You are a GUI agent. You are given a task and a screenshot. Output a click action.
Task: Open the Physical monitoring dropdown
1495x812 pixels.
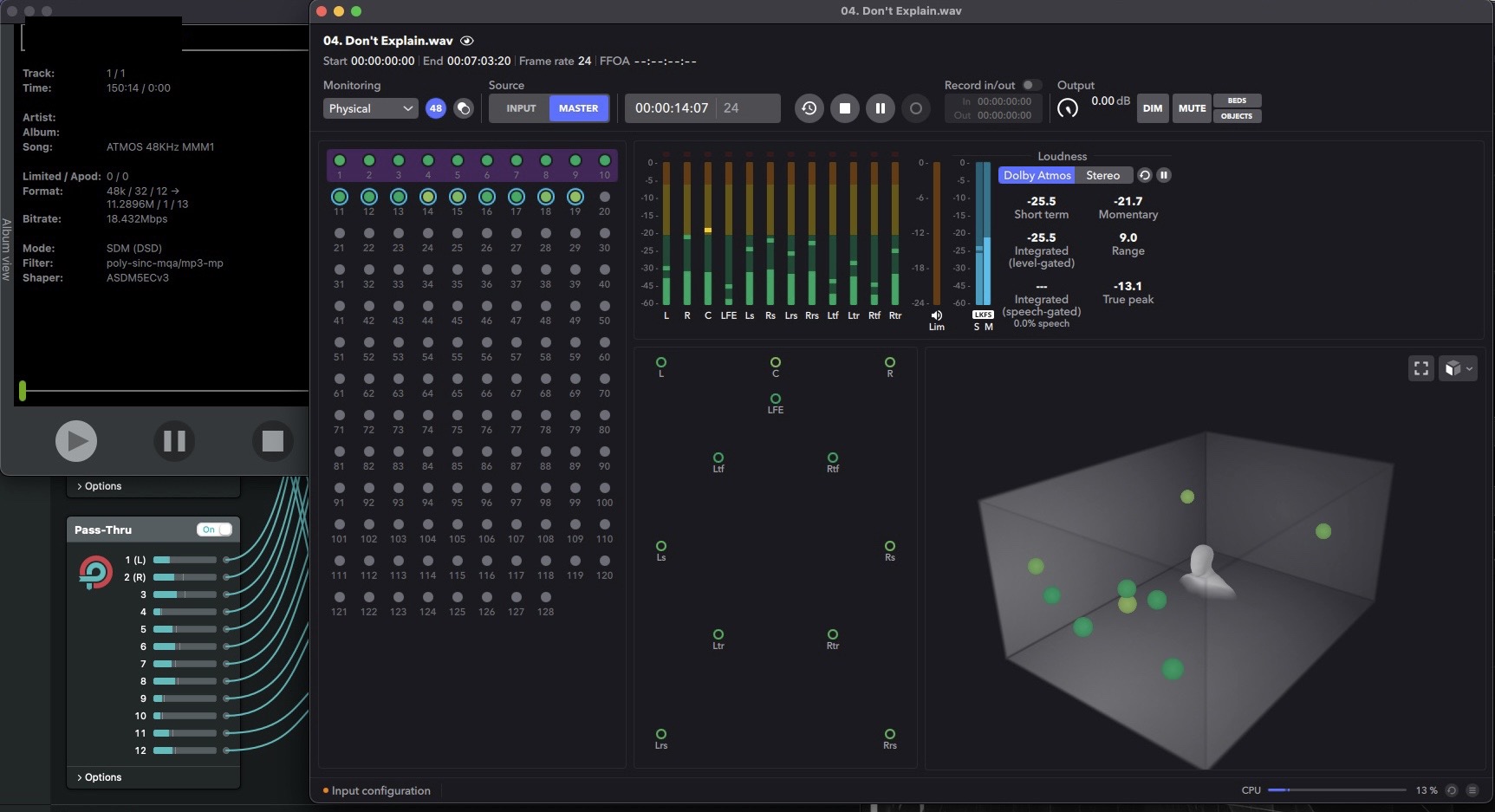371,108
